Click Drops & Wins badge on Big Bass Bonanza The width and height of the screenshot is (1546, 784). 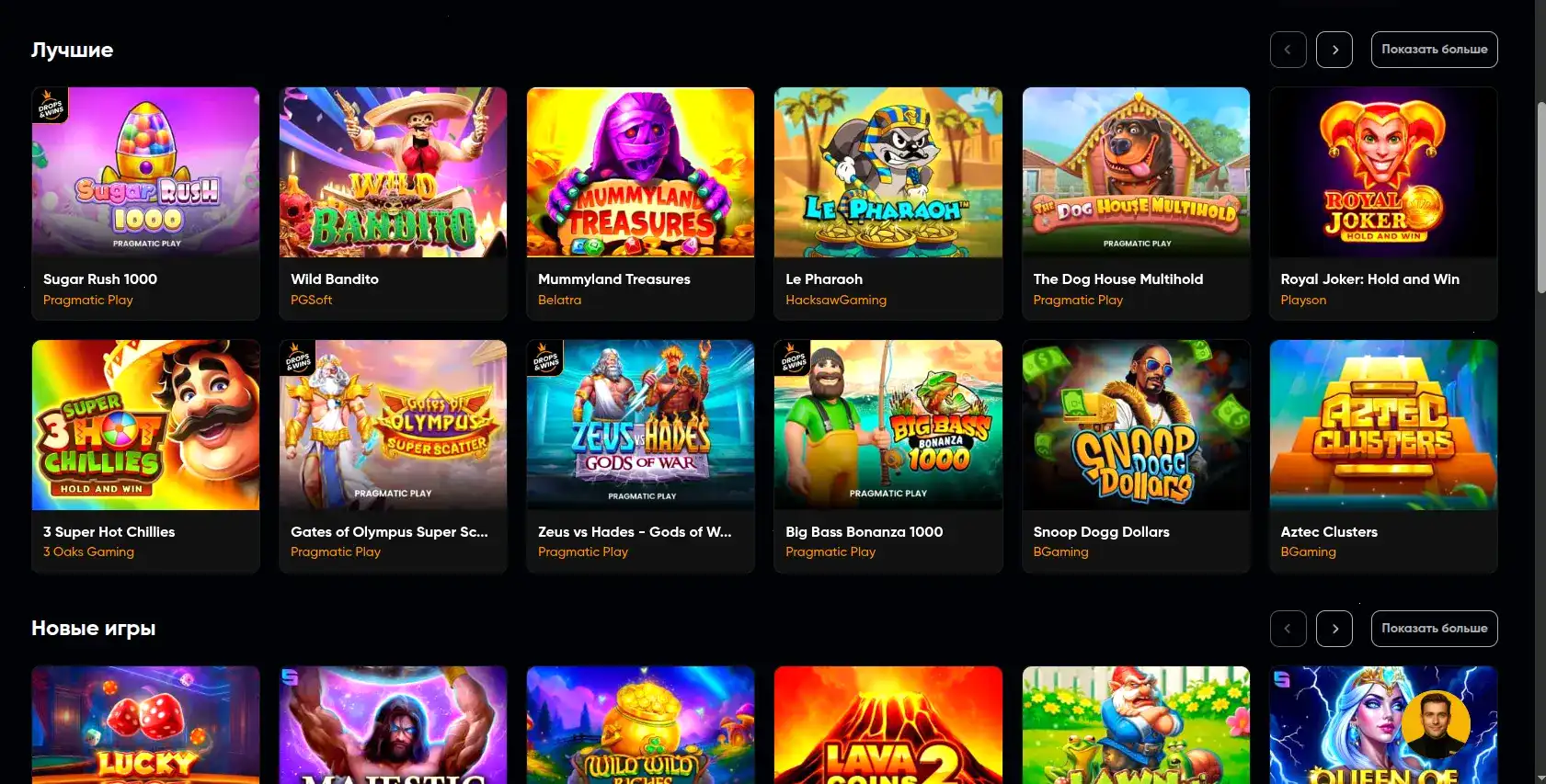pyautogui.click(x=793, y=358)
